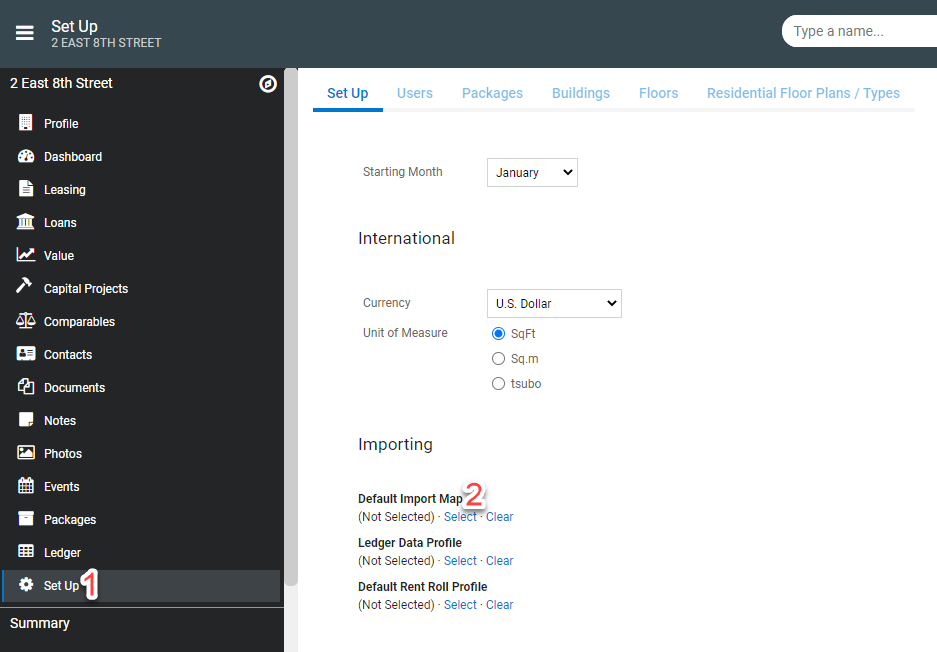
Task: Open the Starting Month dropdown
Action: pyautogui.click(x=532, y=173)
